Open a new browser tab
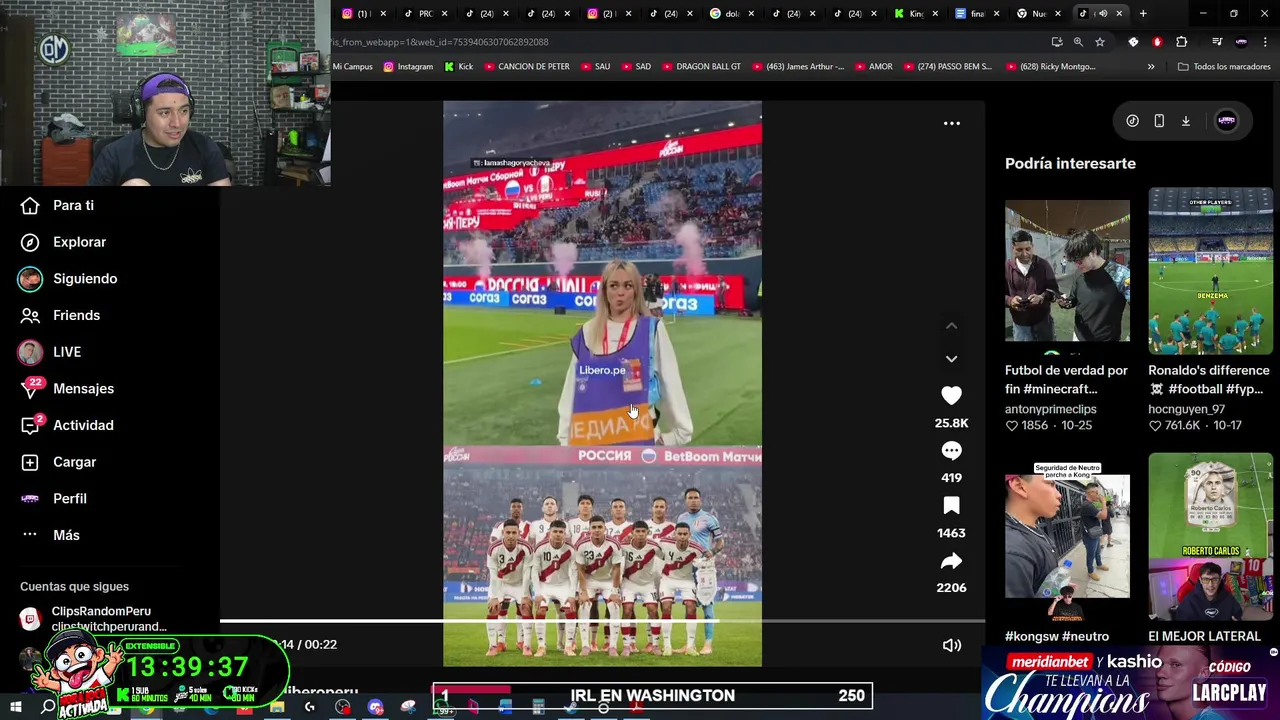 click(1143, 13)
